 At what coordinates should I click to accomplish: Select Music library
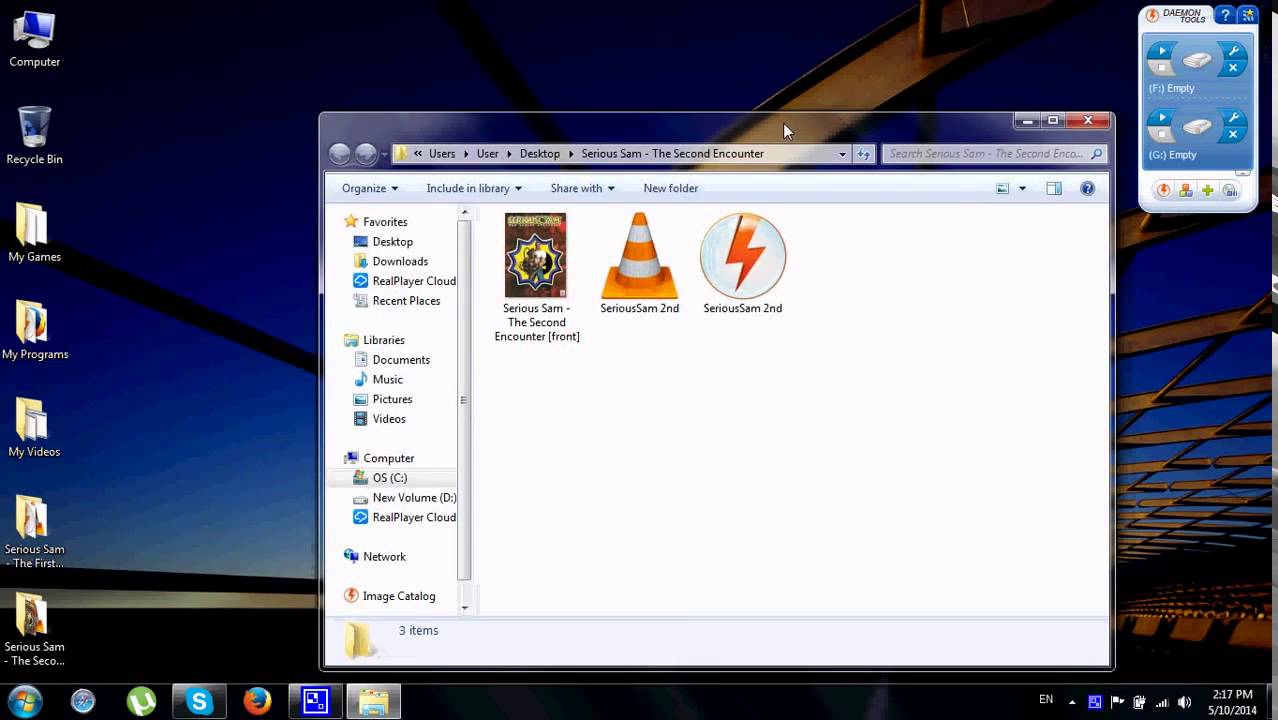click(387, 379)
